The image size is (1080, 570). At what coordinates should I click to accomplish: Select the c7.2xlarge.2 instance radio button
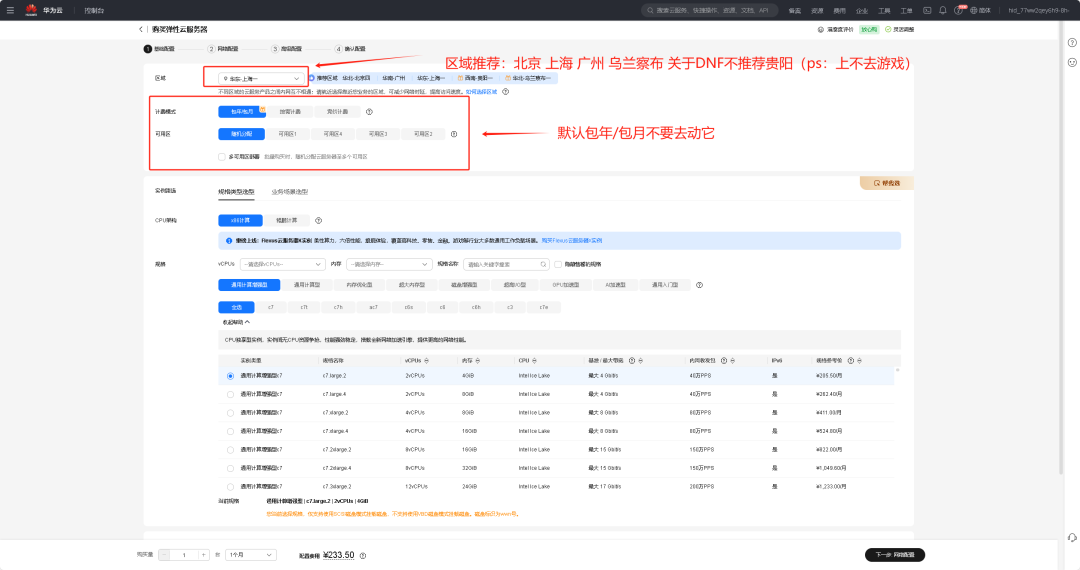tap(230, 450)
